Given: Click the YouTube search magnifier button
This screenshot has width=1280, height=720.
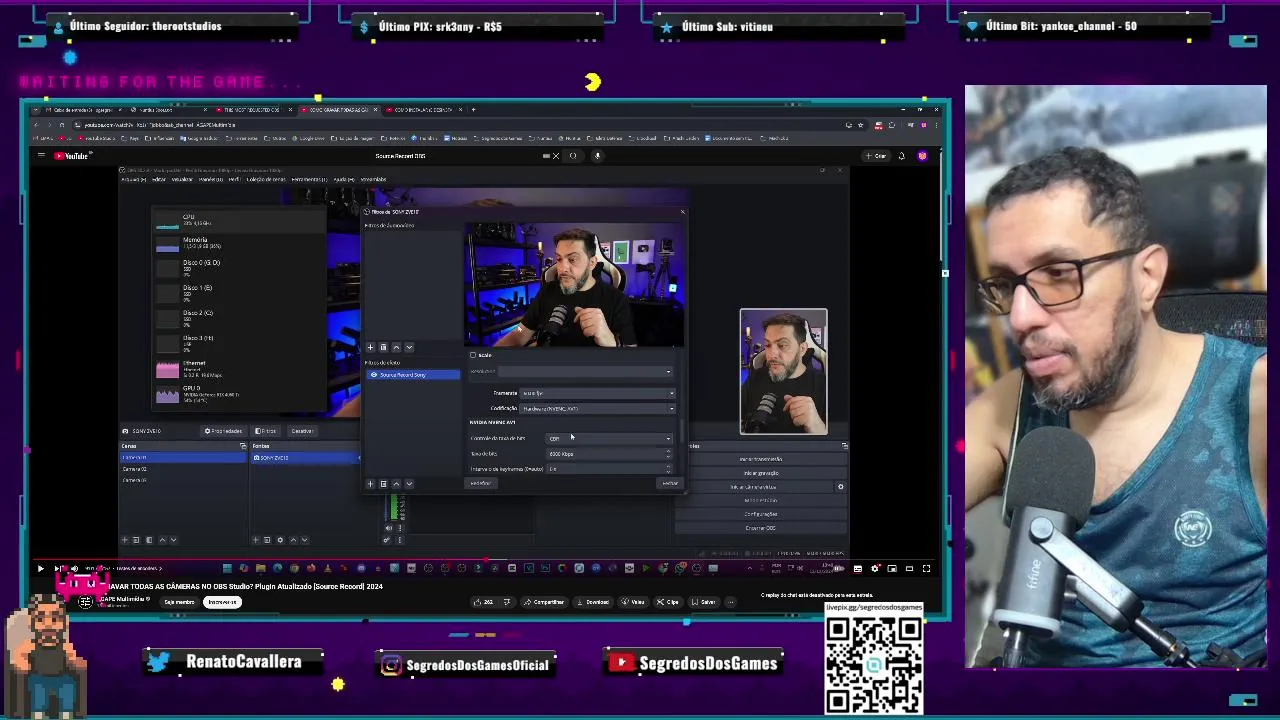Looking at the screenshot, I should click(x=573, y=155).
